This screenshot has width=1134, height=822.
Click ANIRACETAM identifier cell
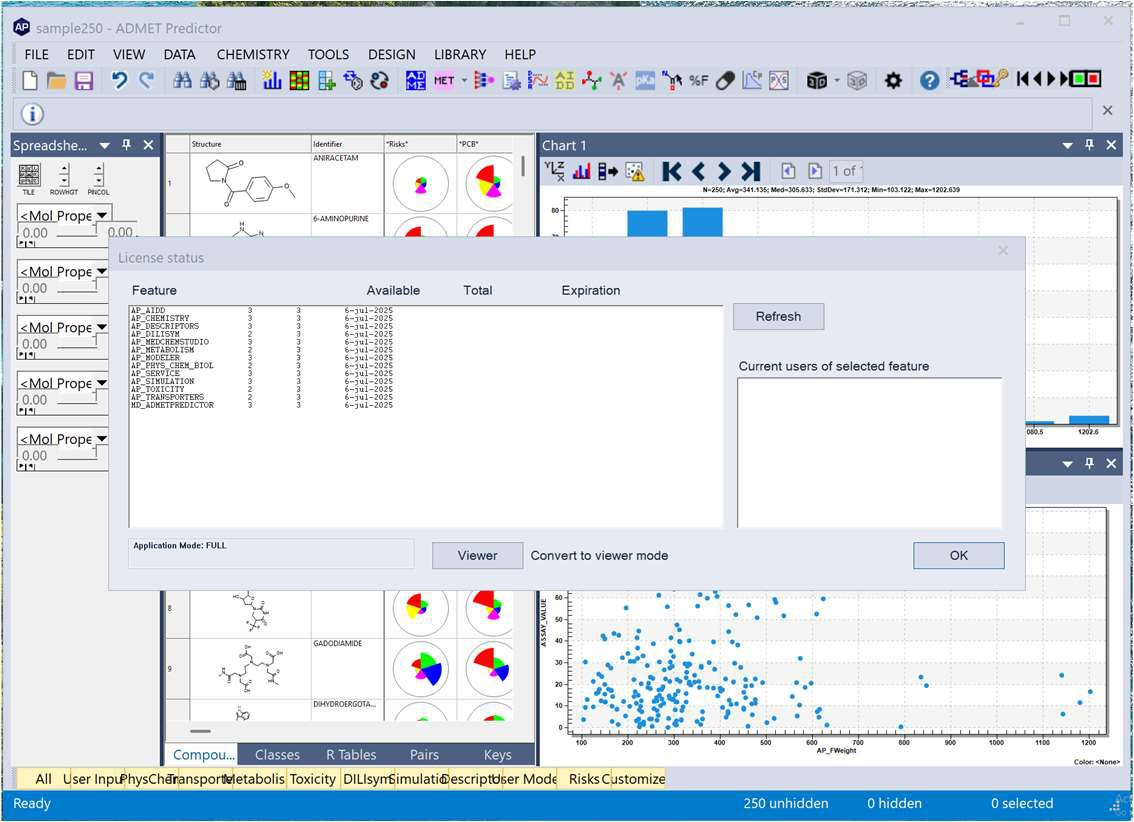(x=347, y=183)
